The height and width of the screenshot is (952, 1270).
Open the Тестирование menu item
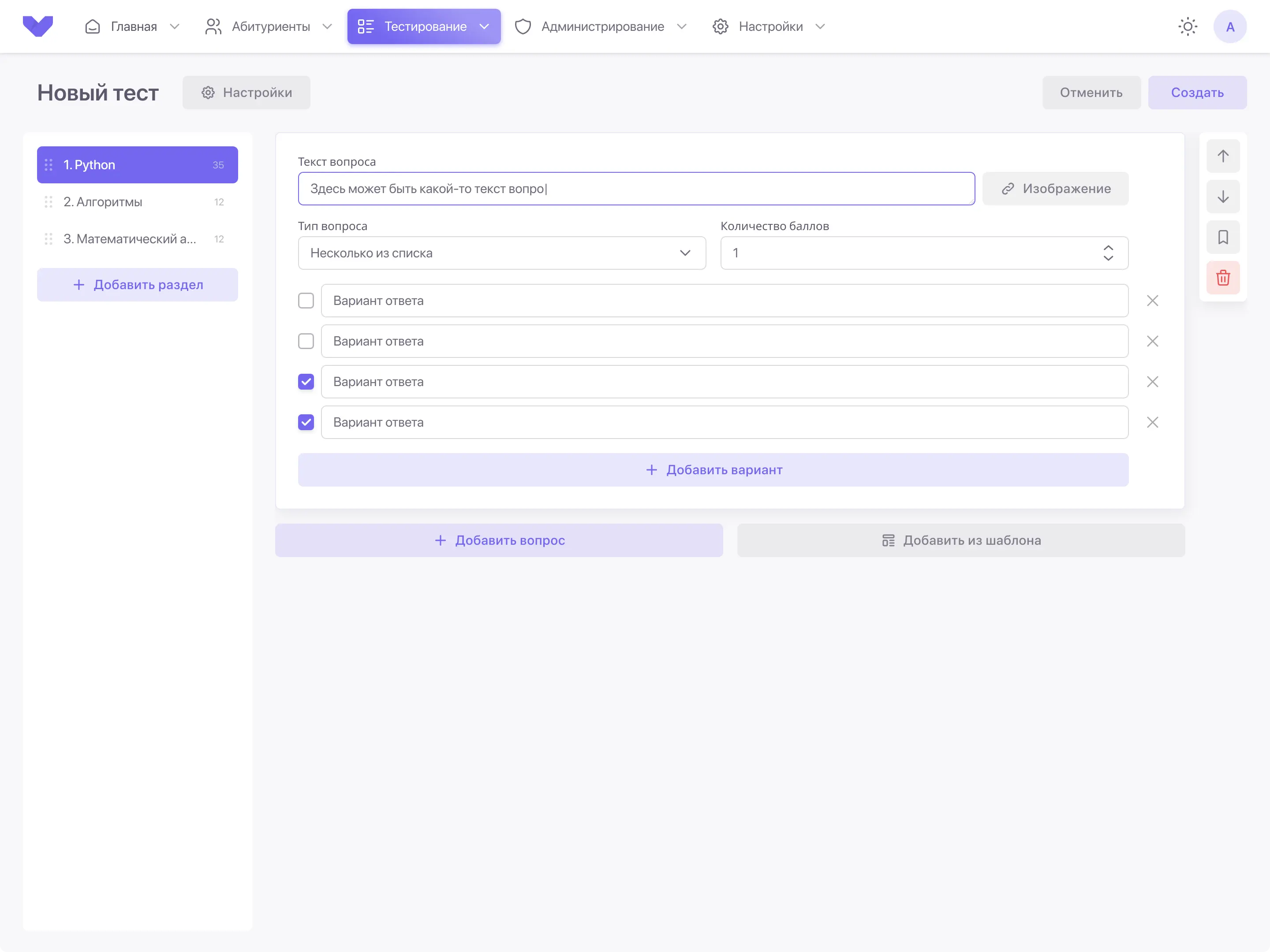click(x=424, y=26)
